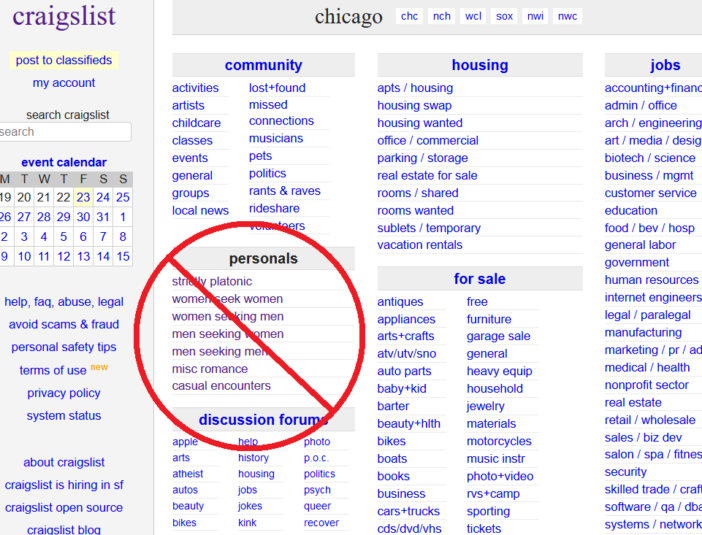Browse the customer service jobs
702x535 pixels.
(650, 193)
